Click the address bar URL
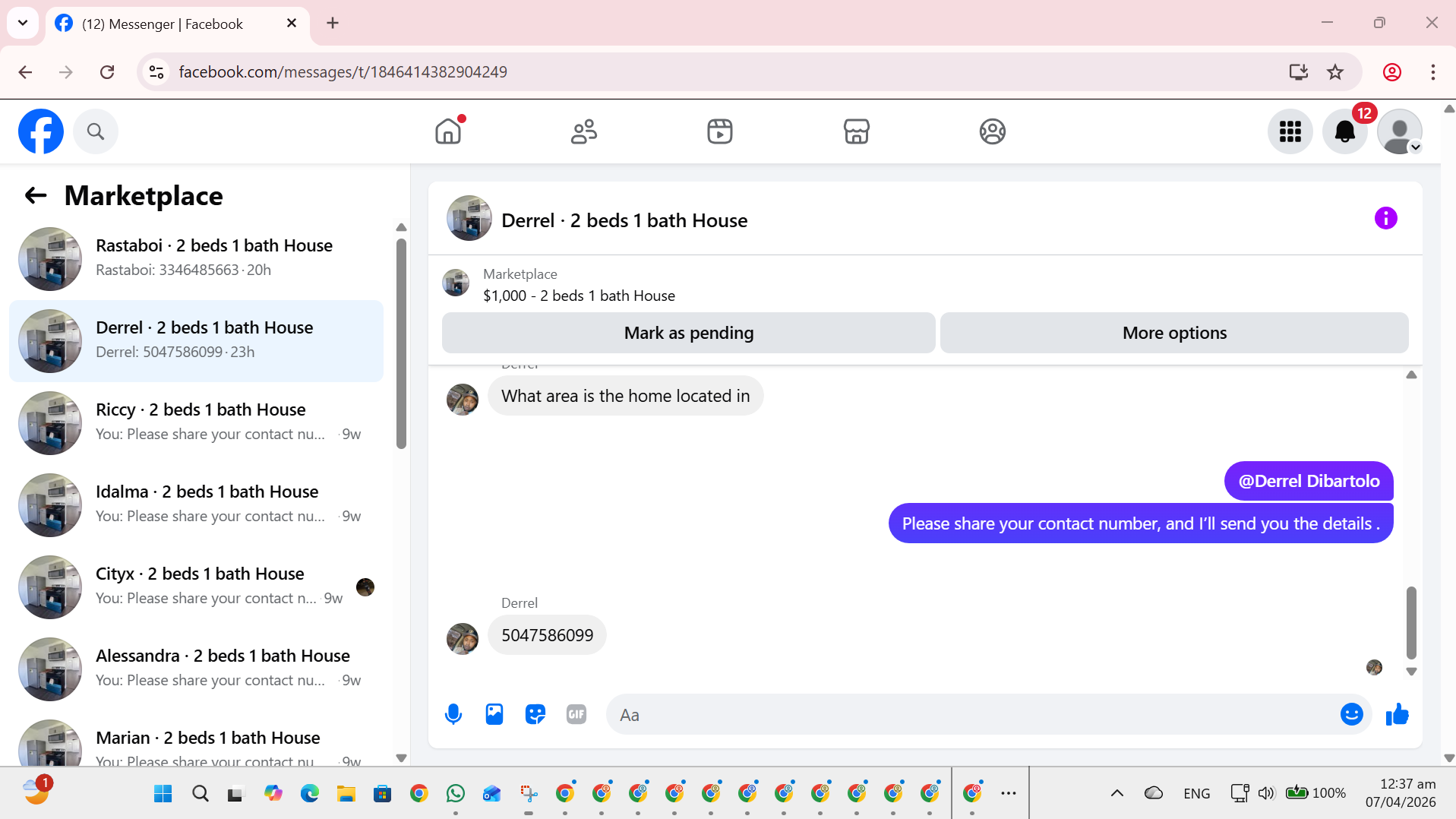 (x=343, y=72)
